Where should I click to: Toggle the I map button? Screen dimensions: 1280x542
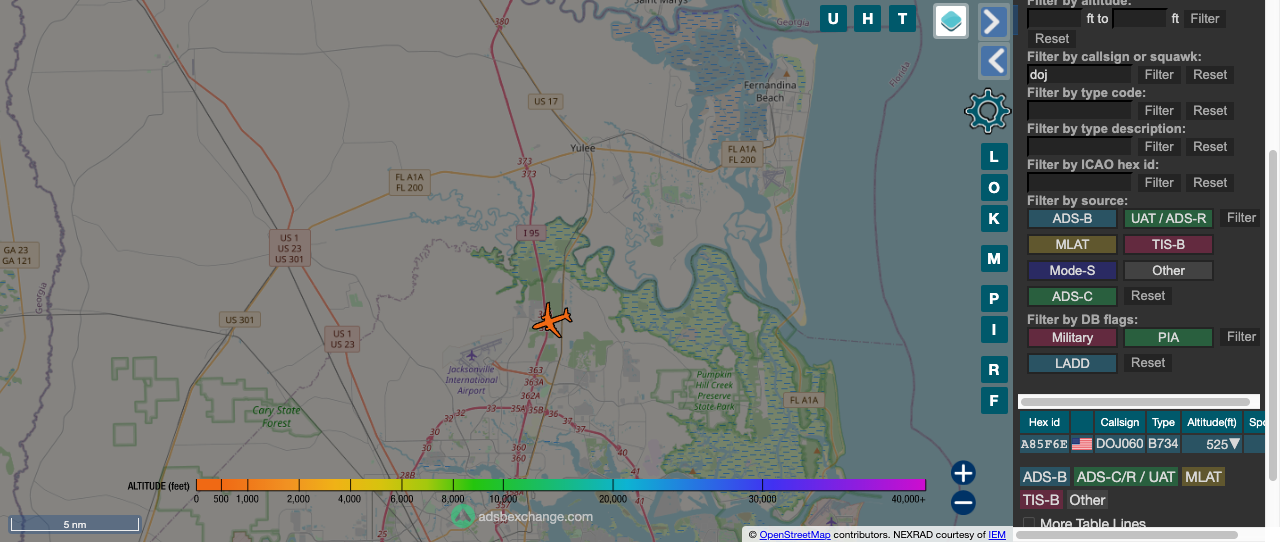coord(993,329)
